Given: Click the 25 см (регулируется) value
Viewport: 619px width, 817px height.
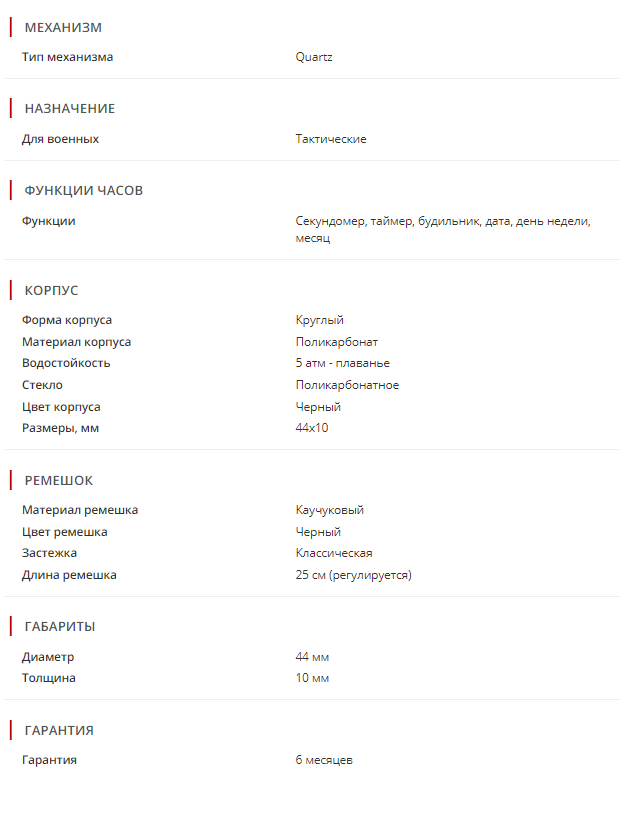Looking at the screenshot, I should click(x=354, y=575).
